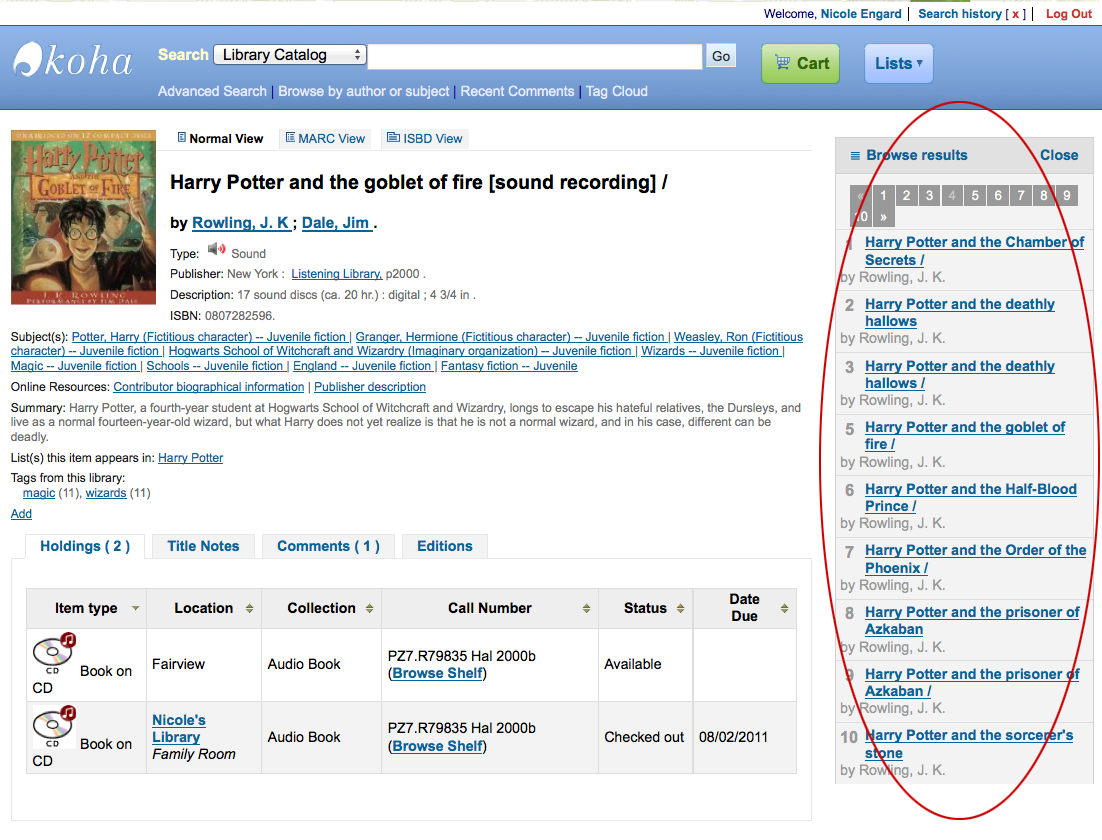This screenshot has width=1102, height=840.
Task: Click the Sound type speaker icon
Action: 216,250
